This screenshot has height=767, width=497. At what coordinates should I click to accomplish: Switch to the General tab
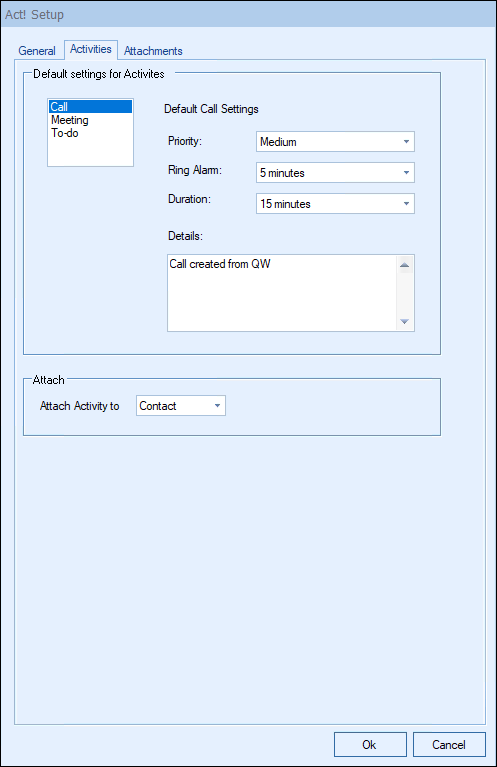(37, 51)
